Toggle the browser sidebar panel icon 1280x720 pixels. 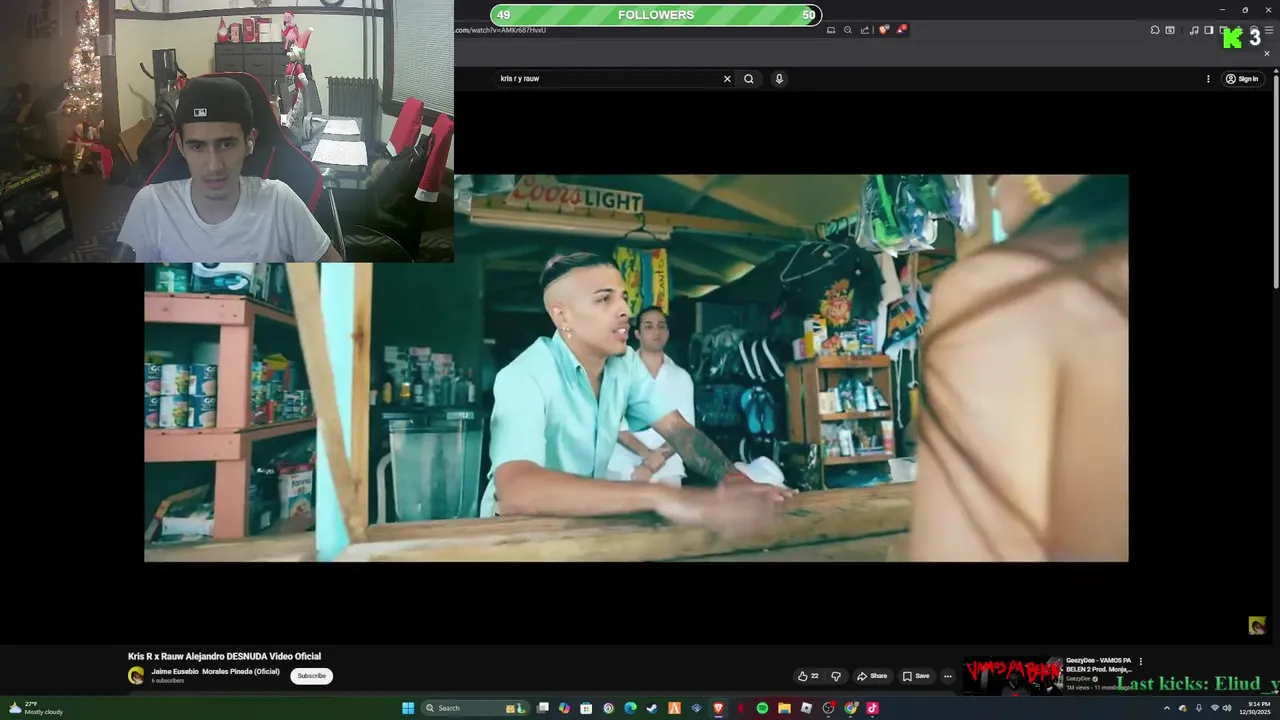tap(1208, 30)
